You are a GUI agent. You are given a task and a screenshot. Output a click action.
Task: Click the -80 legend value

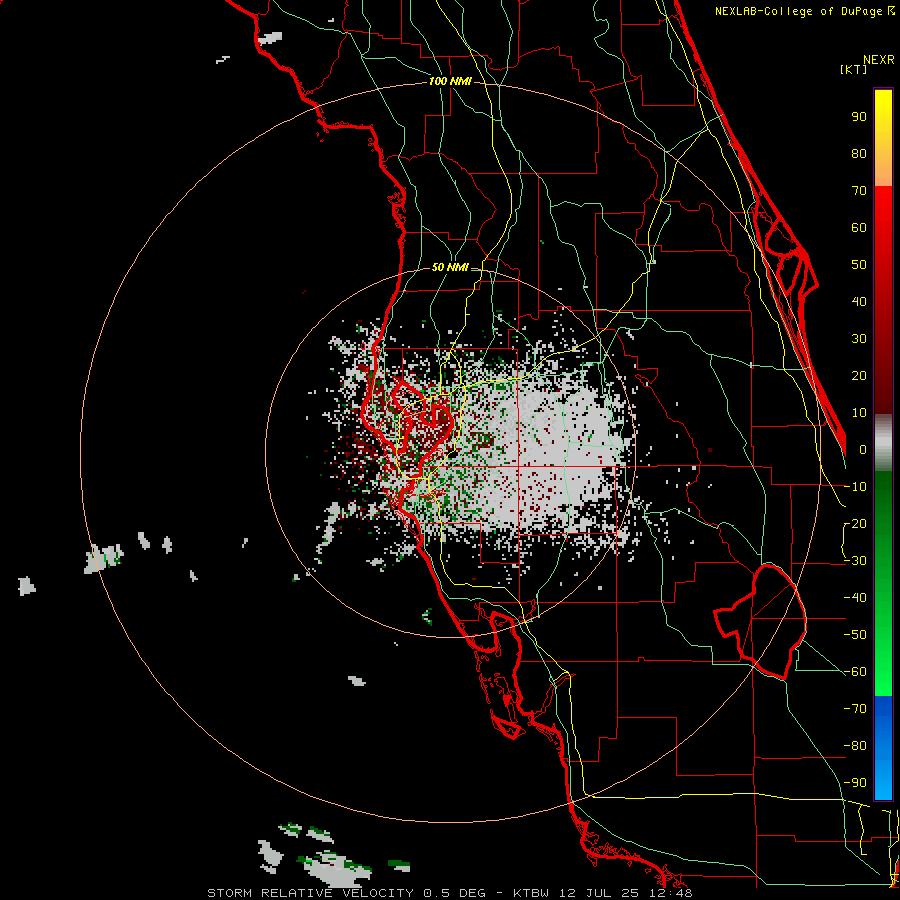pos(855,746)
